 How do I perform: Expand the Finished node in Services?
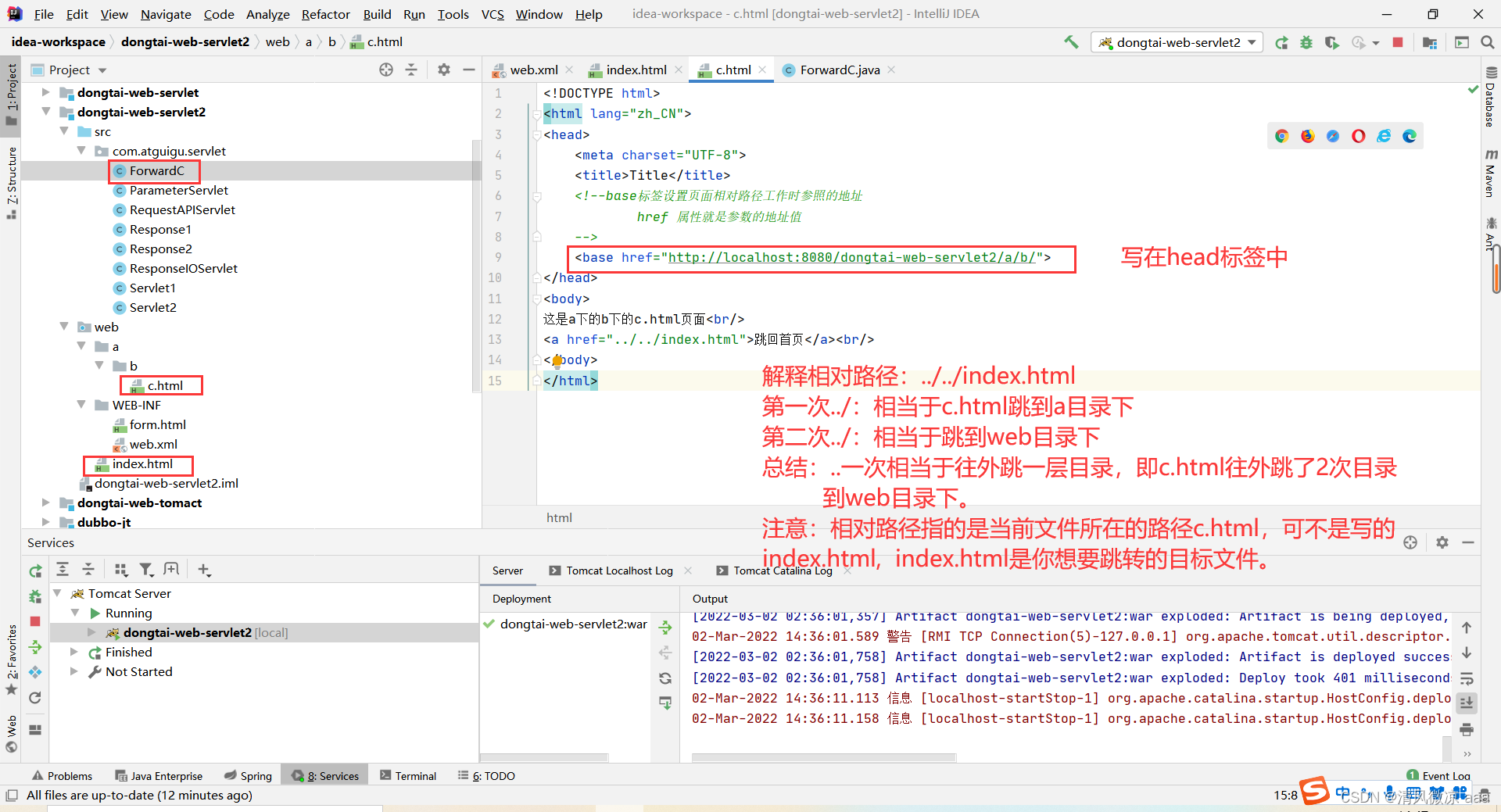[x=74, y=652]
